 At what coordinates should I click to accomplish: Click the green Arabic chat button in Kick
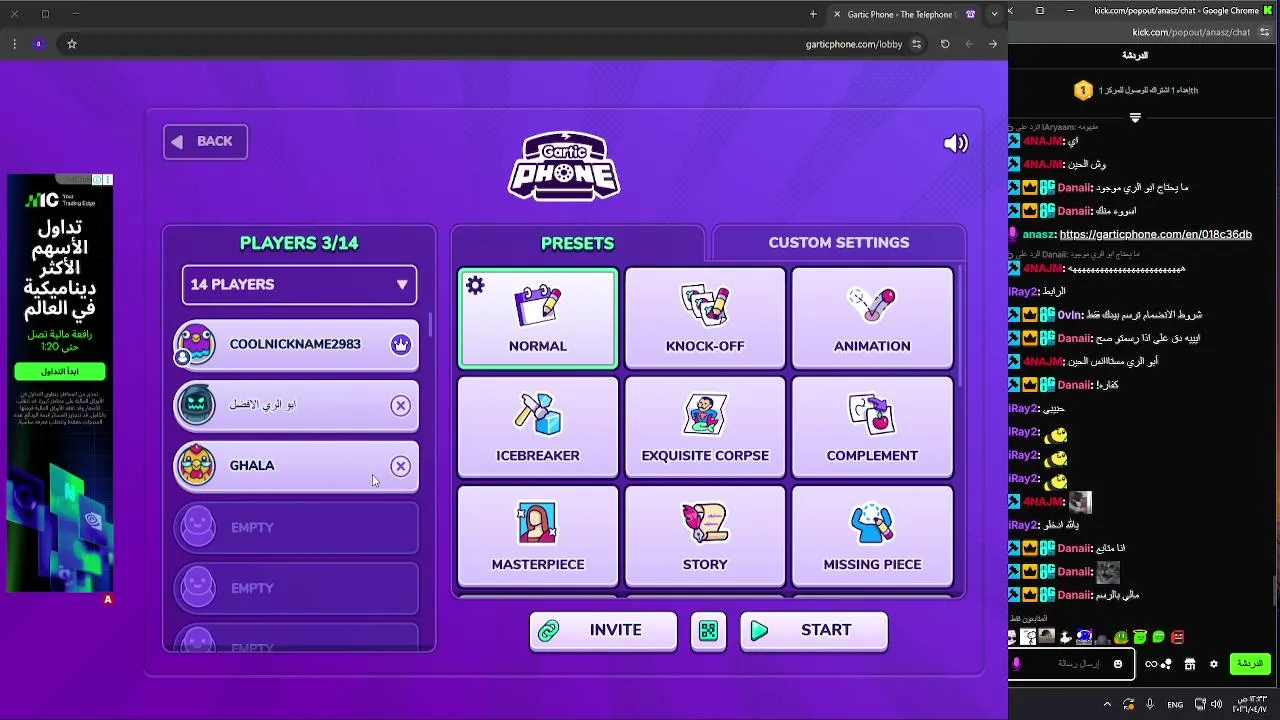[1250, 664]
